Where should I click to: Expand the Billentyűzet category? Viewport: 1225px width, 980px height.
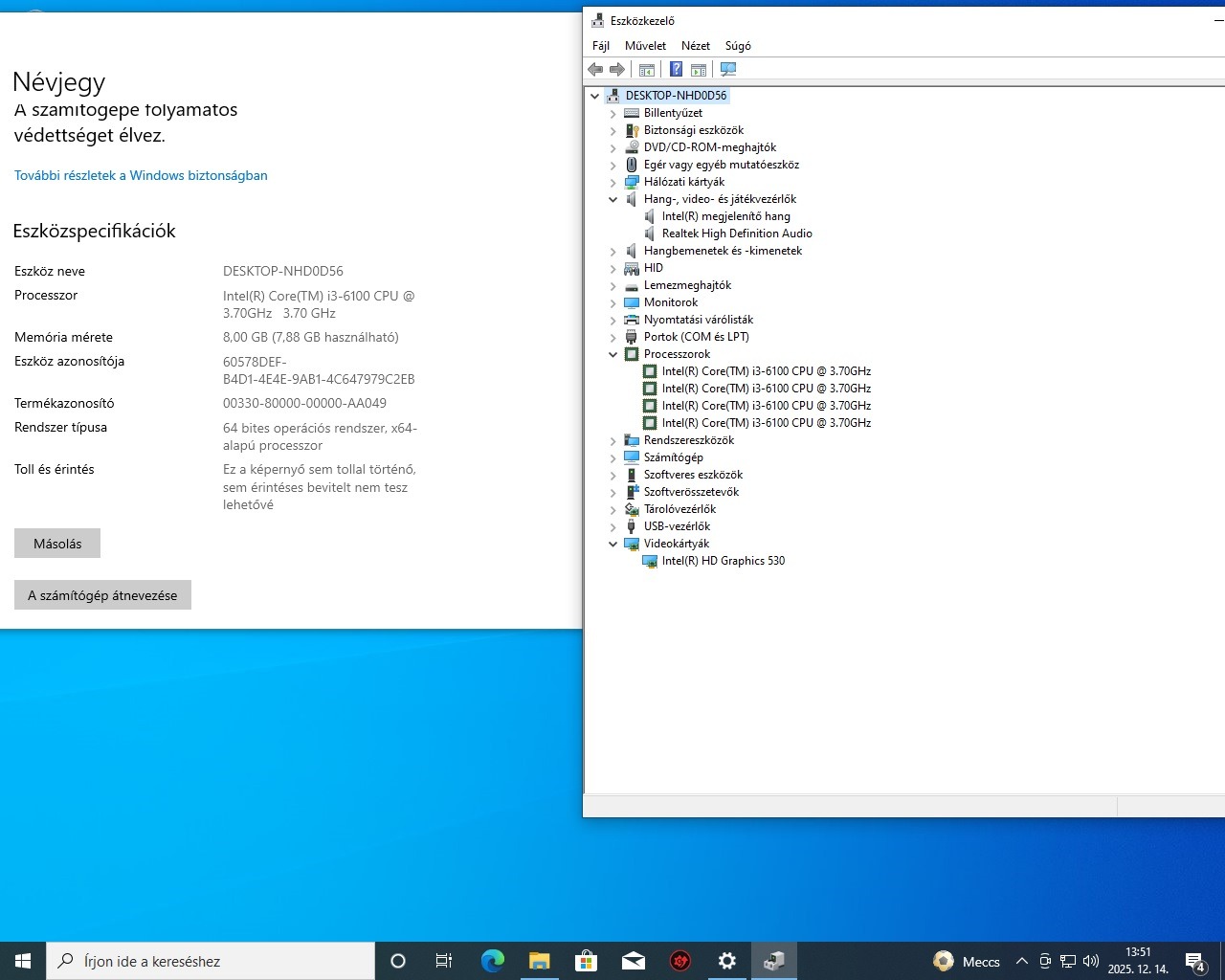coord(613,113)
